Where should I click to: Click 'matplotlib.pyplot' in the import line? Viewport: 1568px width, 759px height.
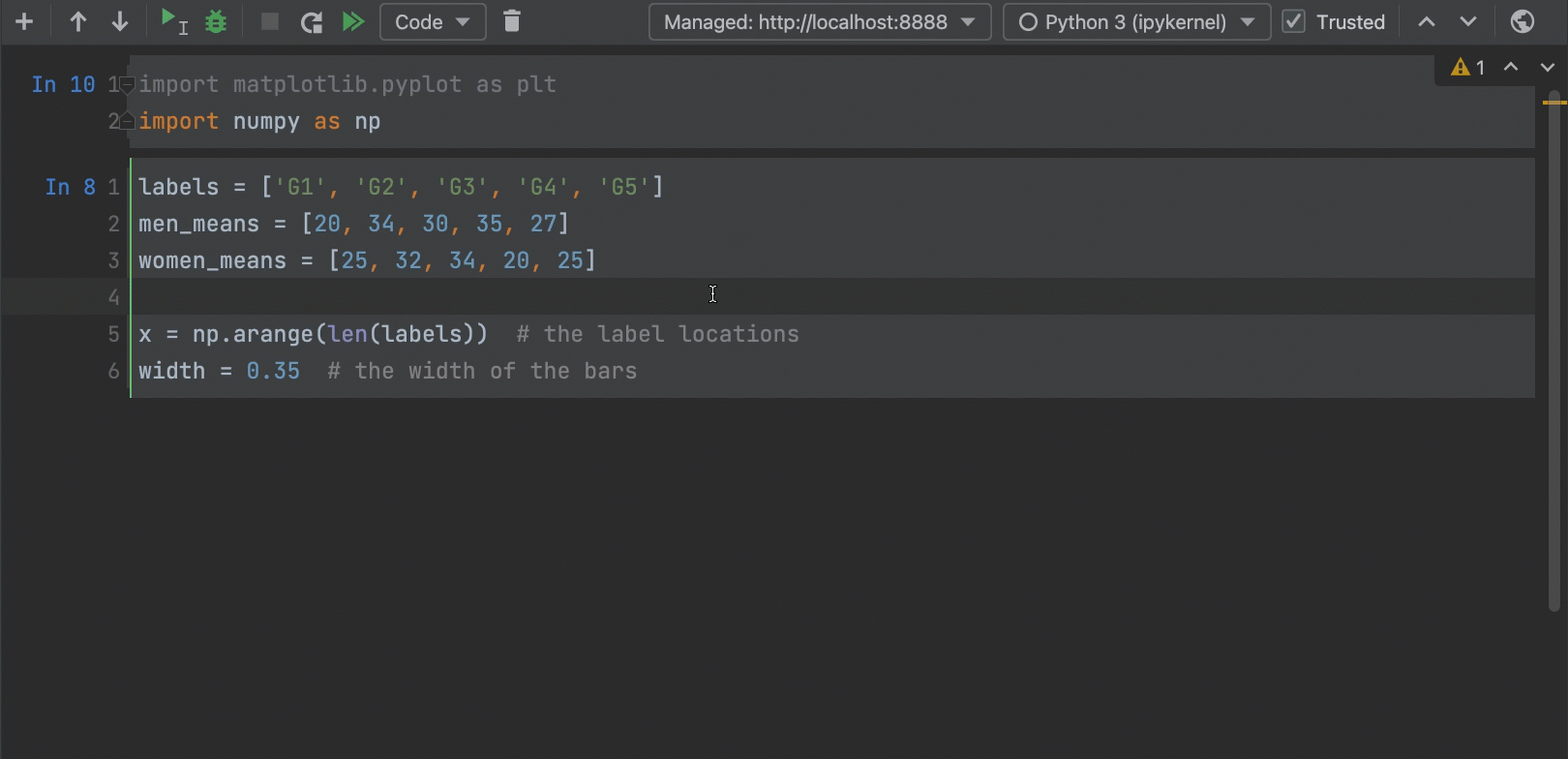[347, 84]
